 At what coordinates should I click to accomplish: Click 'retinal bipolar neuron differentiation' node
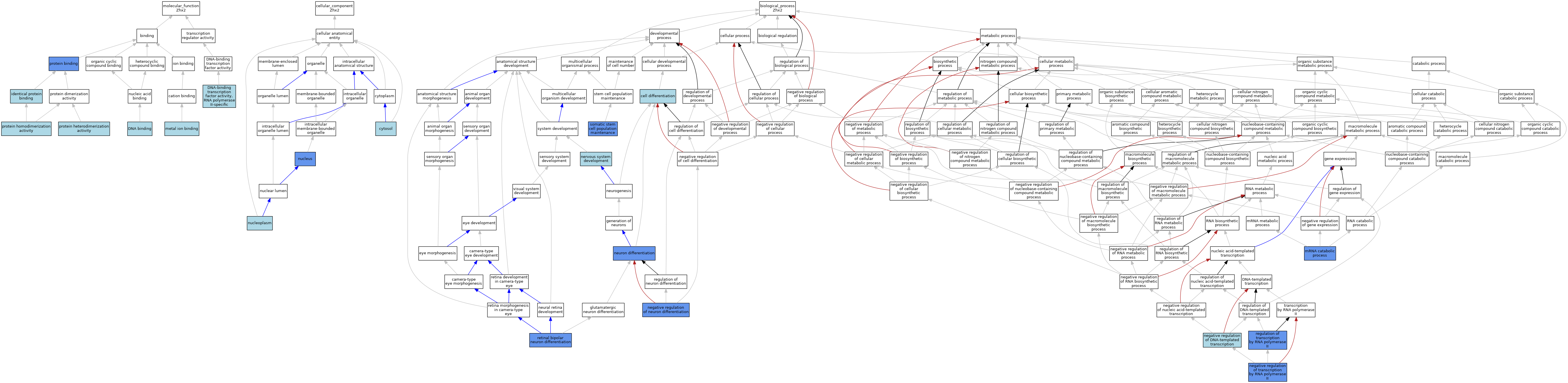[x=550, y=340]
